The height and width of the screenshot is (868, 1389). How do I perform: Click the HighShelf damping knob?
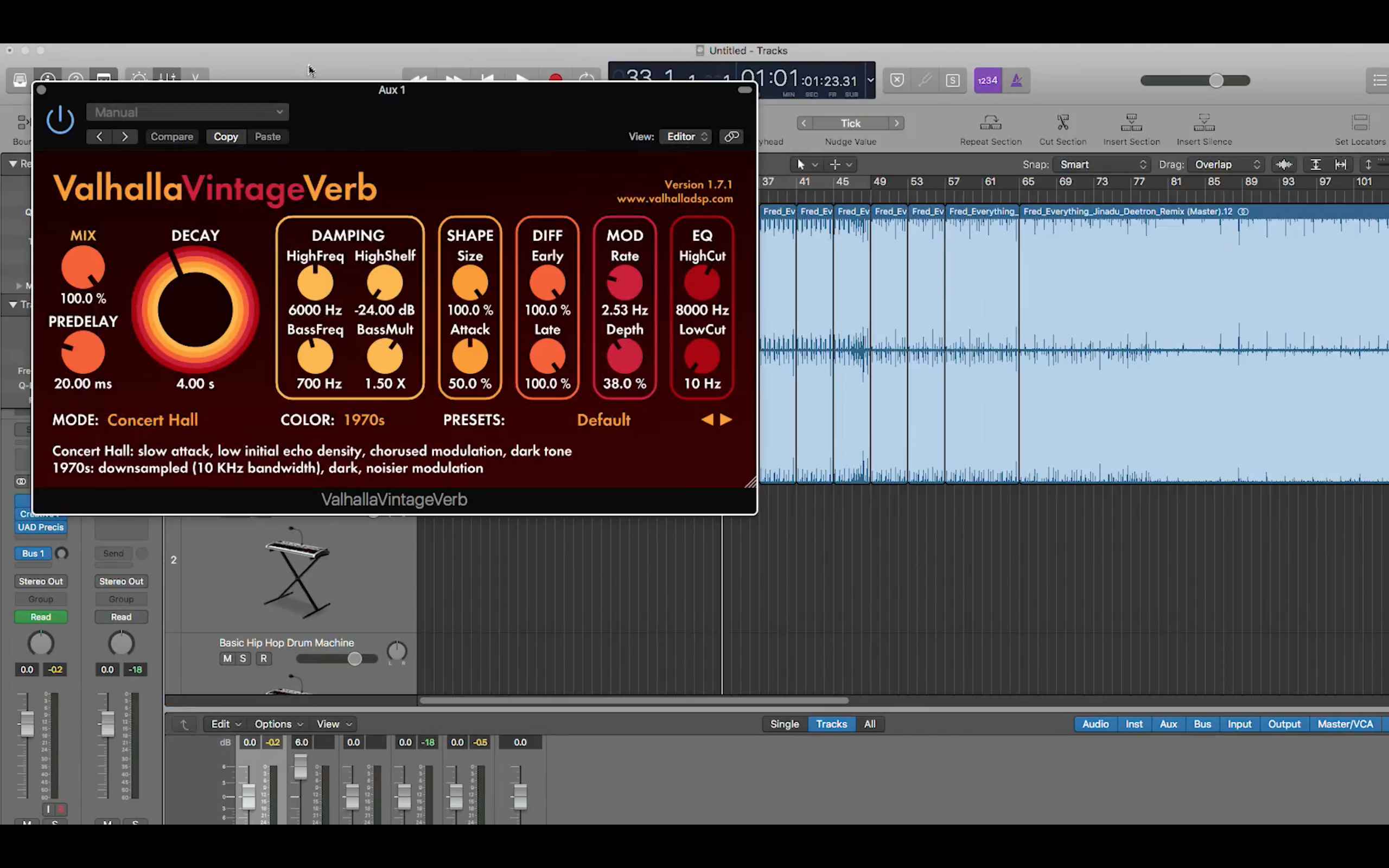385,283
